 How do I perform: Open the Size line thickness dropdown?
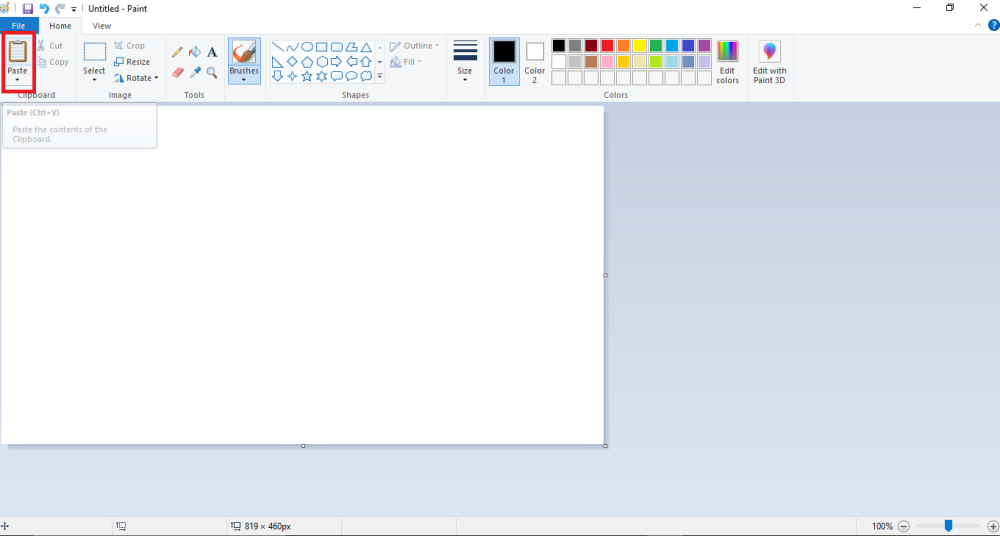pyautogui.click(x=465, y=62)
